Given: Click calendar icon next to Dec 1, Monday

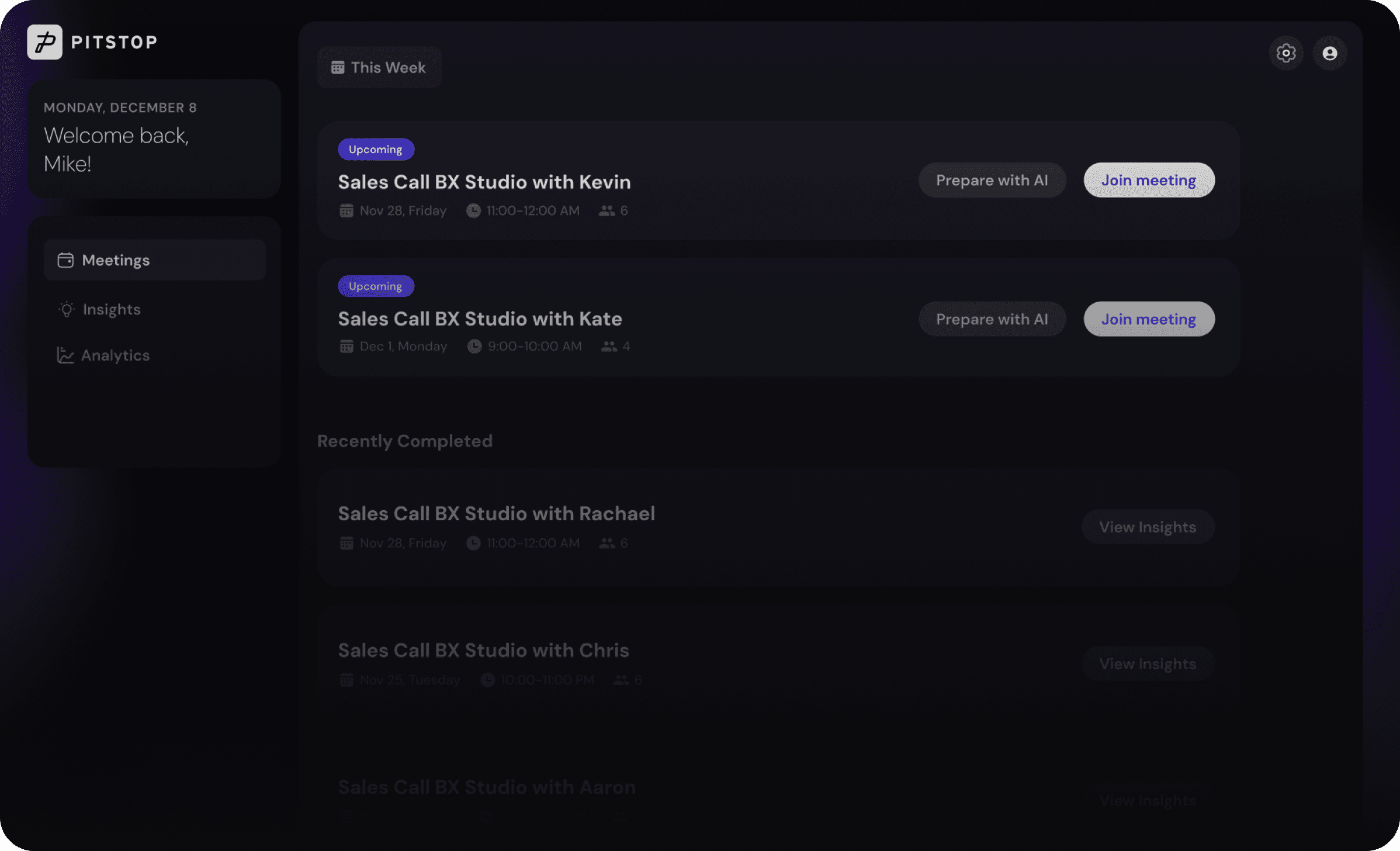Looking at the screenshot, I should tap(346, 347).
